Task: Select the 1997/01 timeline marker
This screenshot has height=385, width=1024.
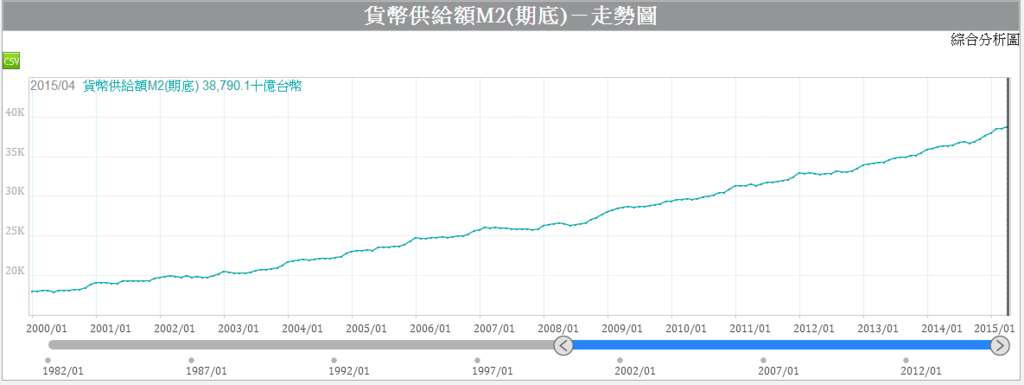Action: pos(477,360)
